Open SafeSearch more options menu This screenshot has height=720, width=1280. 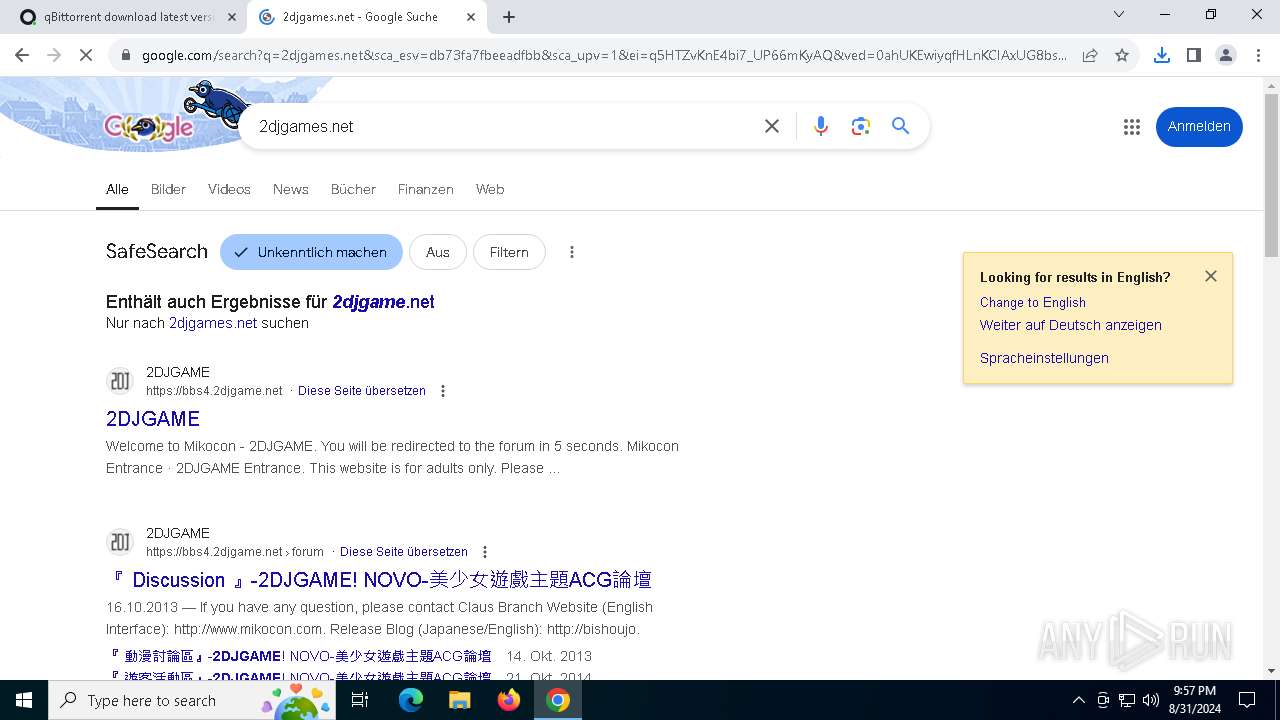572,252
